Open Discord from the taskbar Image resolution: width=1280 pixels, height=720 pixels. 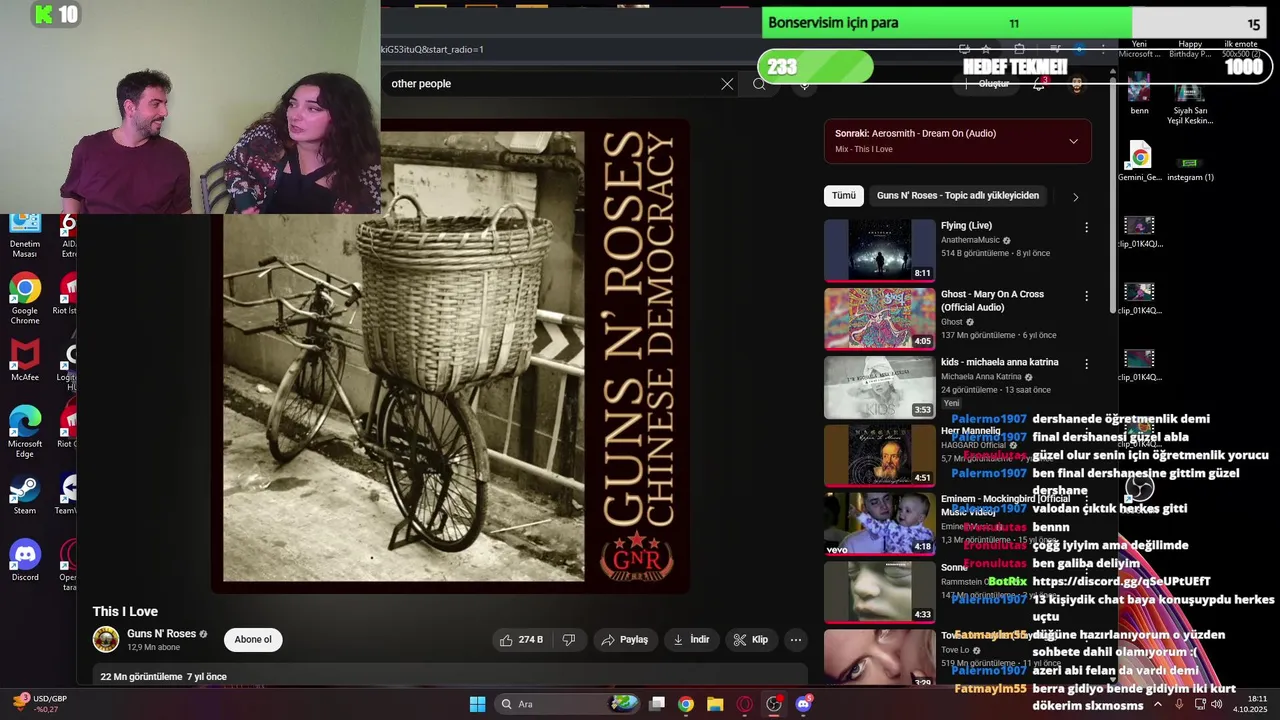(x=804, y=704)
